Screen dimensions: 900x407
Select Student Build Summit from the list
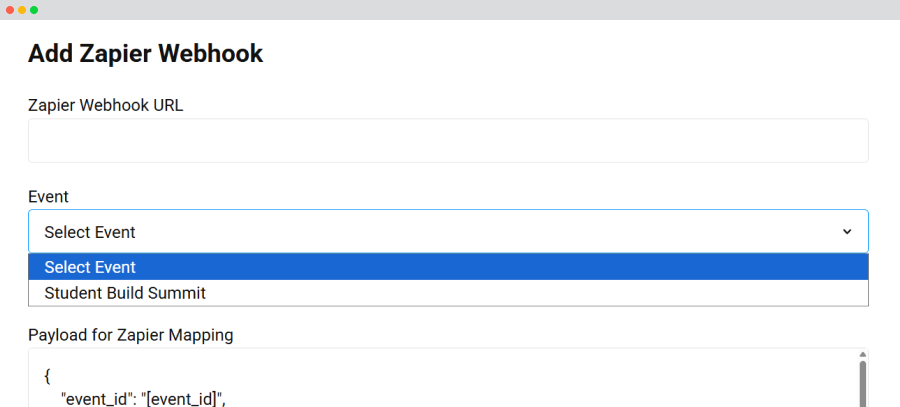click(125, 293)
